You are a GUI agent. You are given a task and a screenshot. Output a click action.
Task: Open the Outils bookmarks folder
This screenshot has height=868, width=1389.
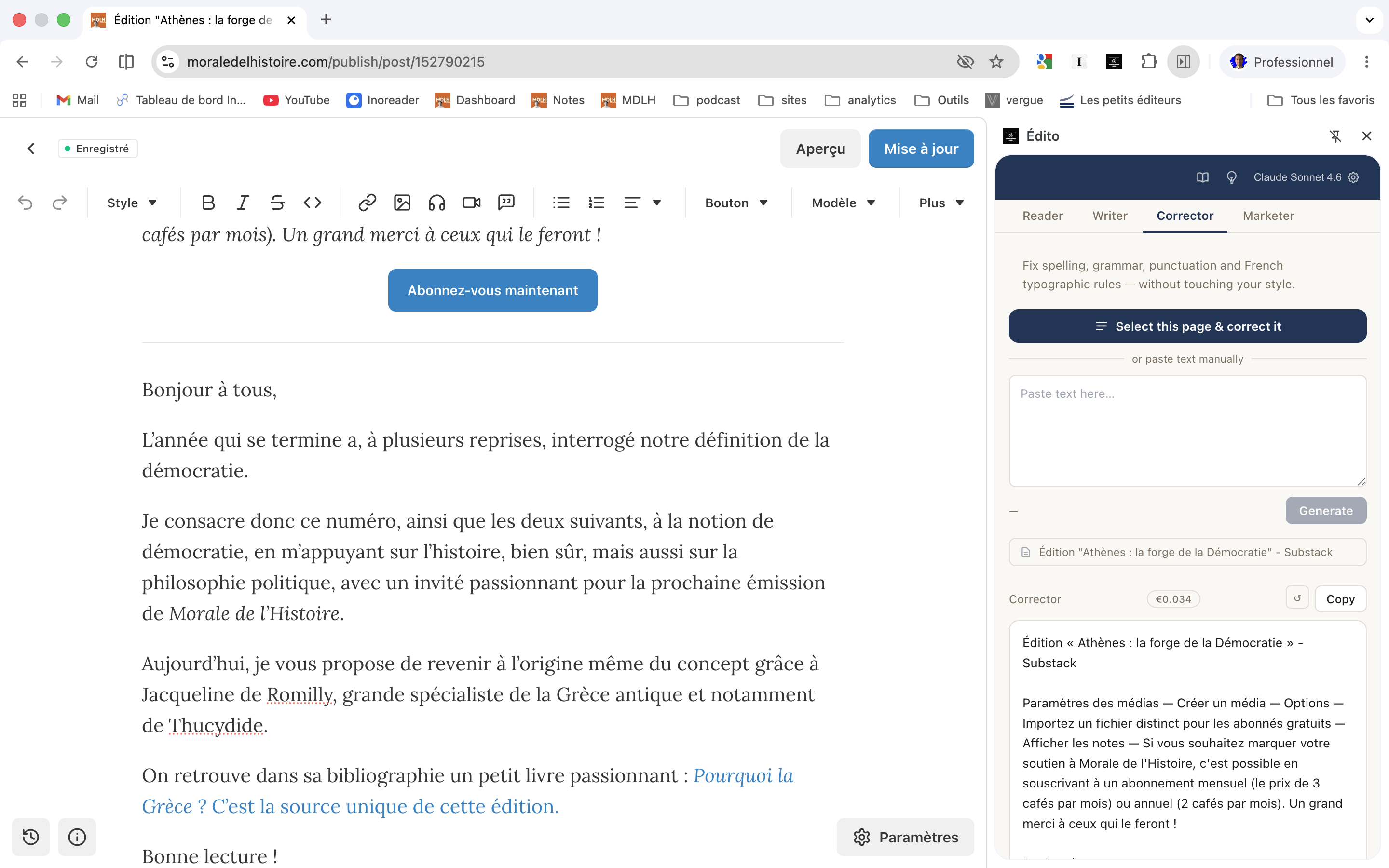942,100
